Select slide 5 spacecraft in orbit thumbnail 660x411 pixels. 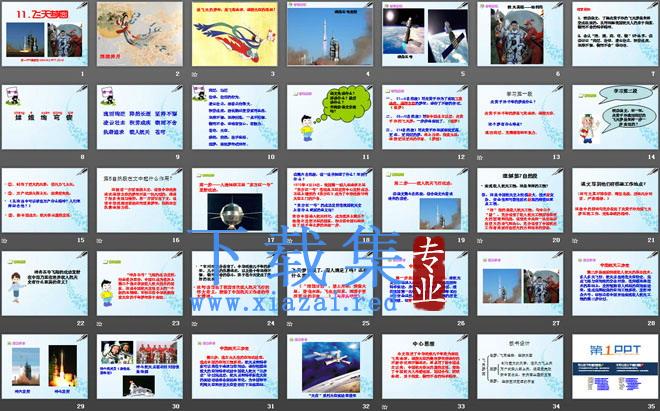425,34
